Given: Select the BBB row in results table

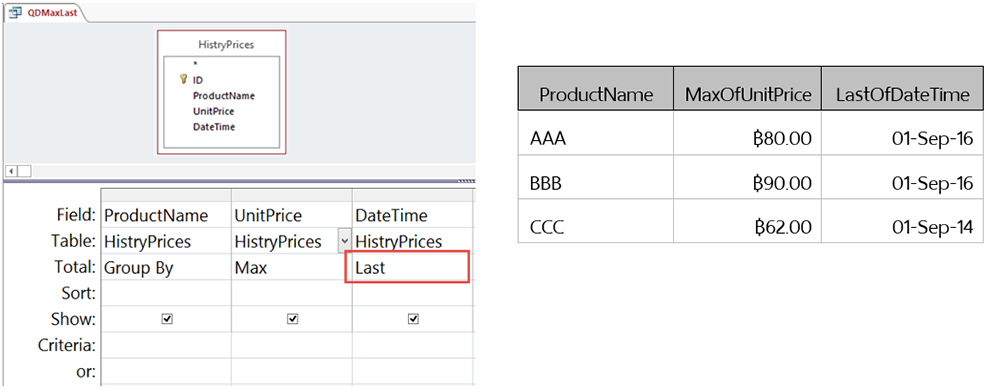Looking at the screenshot, I should [751, 184].
